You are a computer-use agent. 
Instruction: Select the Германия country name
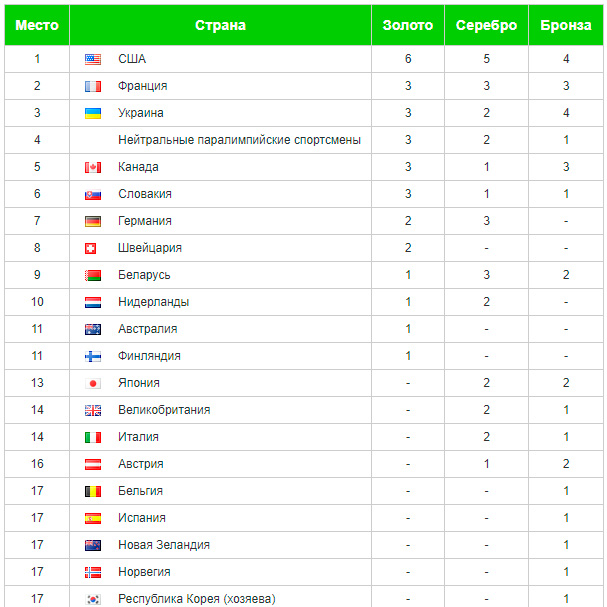click(145, 221)
